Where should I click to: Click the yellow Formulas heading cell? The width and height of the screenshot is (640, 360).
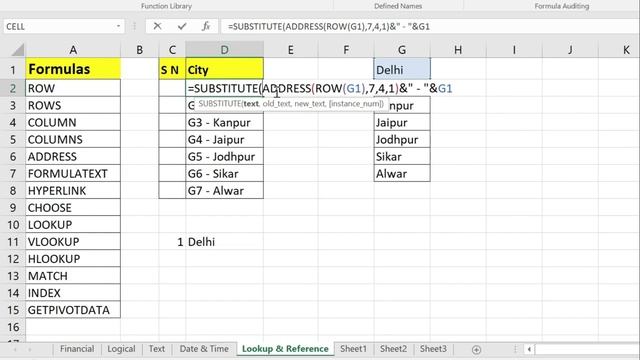(x=73, y=69)
